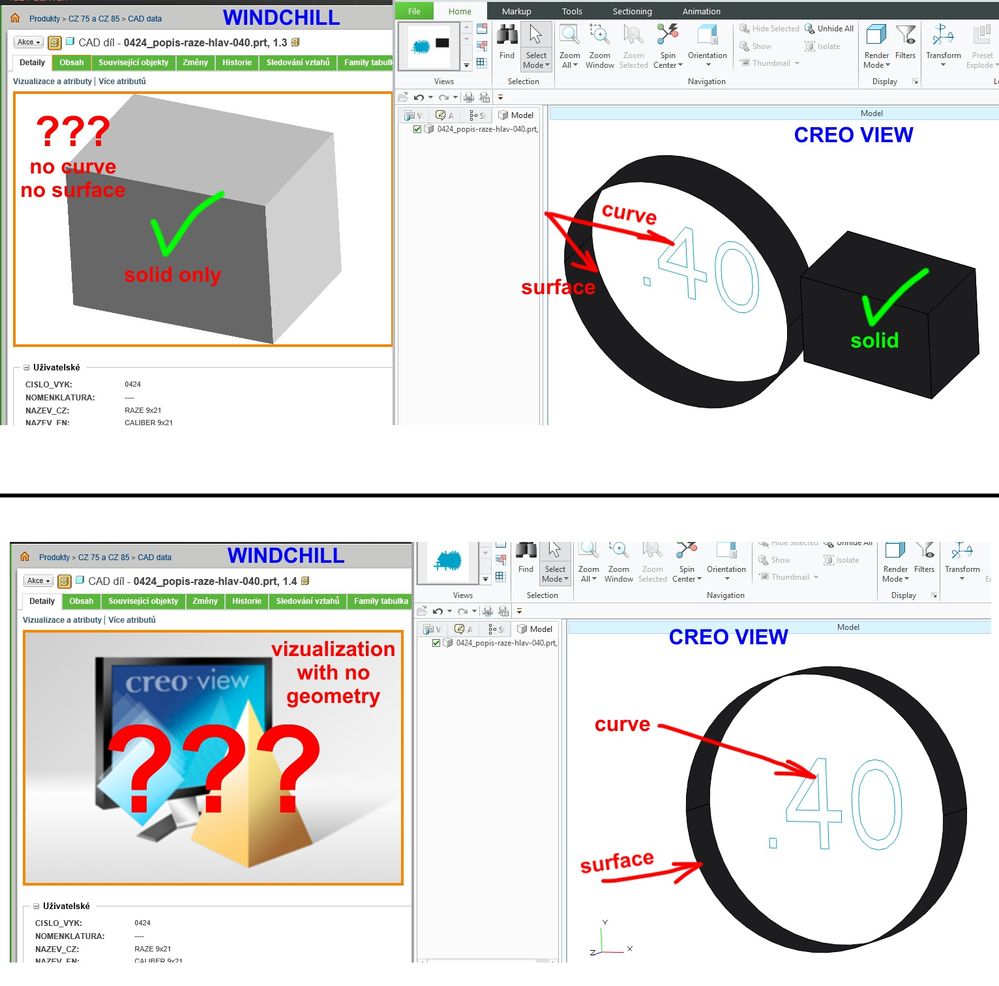Open Render Mode dropdown in lower Creo View

tap(895, 575)
